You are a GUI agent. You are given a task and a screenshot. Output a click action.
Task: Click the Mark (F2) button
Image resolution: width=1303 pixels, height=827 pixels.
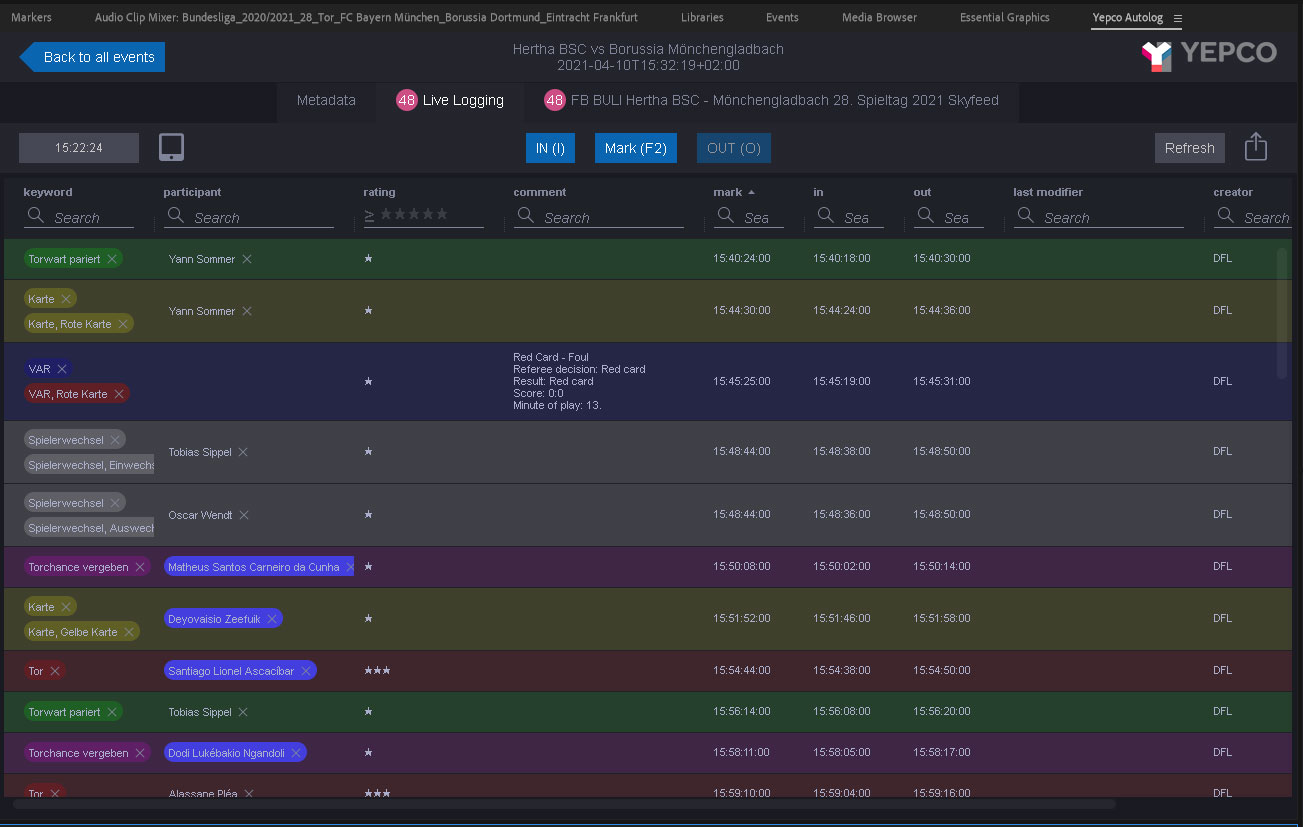click(x=636, y=148)
